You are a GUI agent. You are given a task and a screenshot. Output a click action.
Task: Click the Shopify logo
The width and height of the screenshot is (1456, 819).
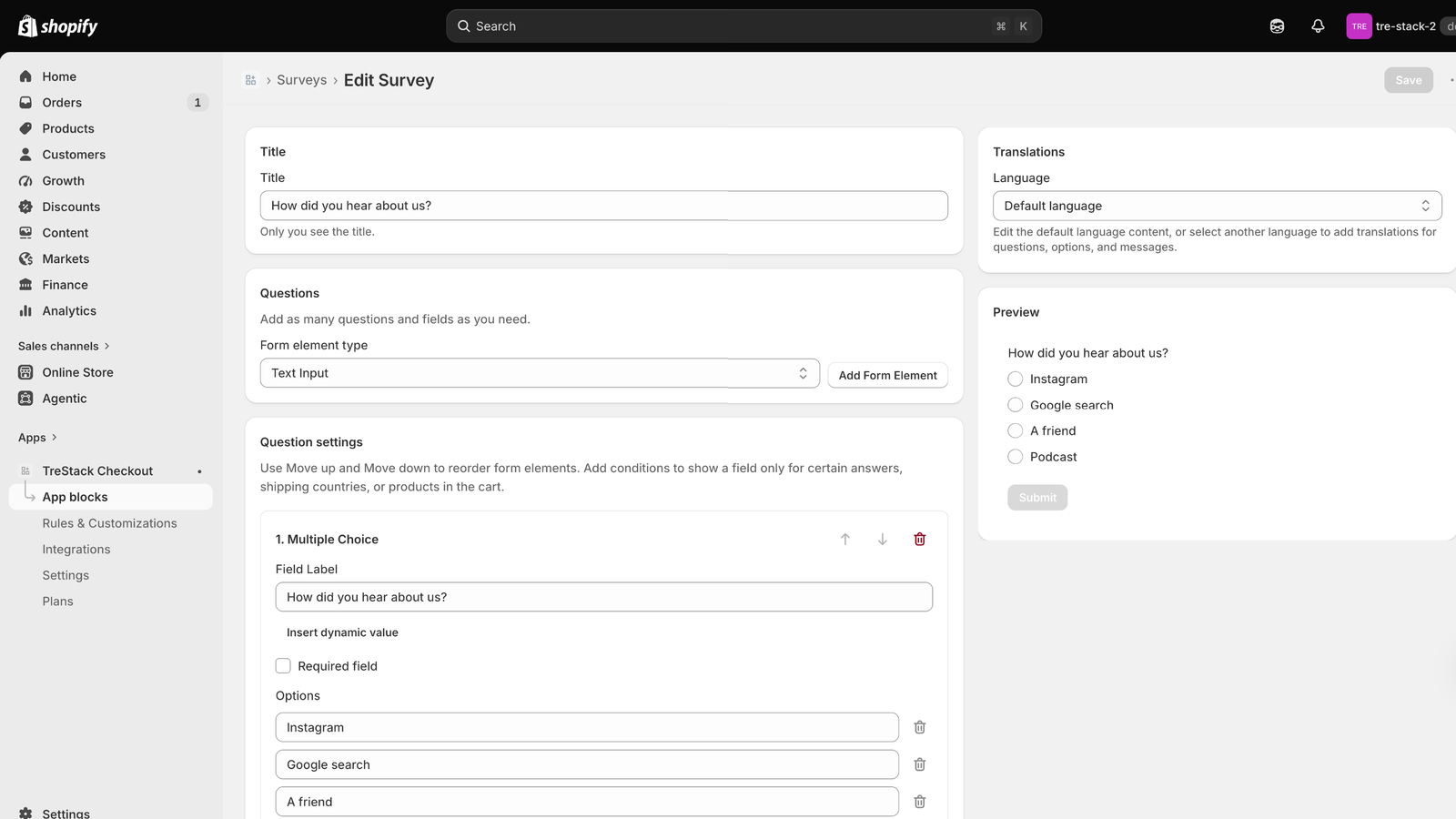57,26
